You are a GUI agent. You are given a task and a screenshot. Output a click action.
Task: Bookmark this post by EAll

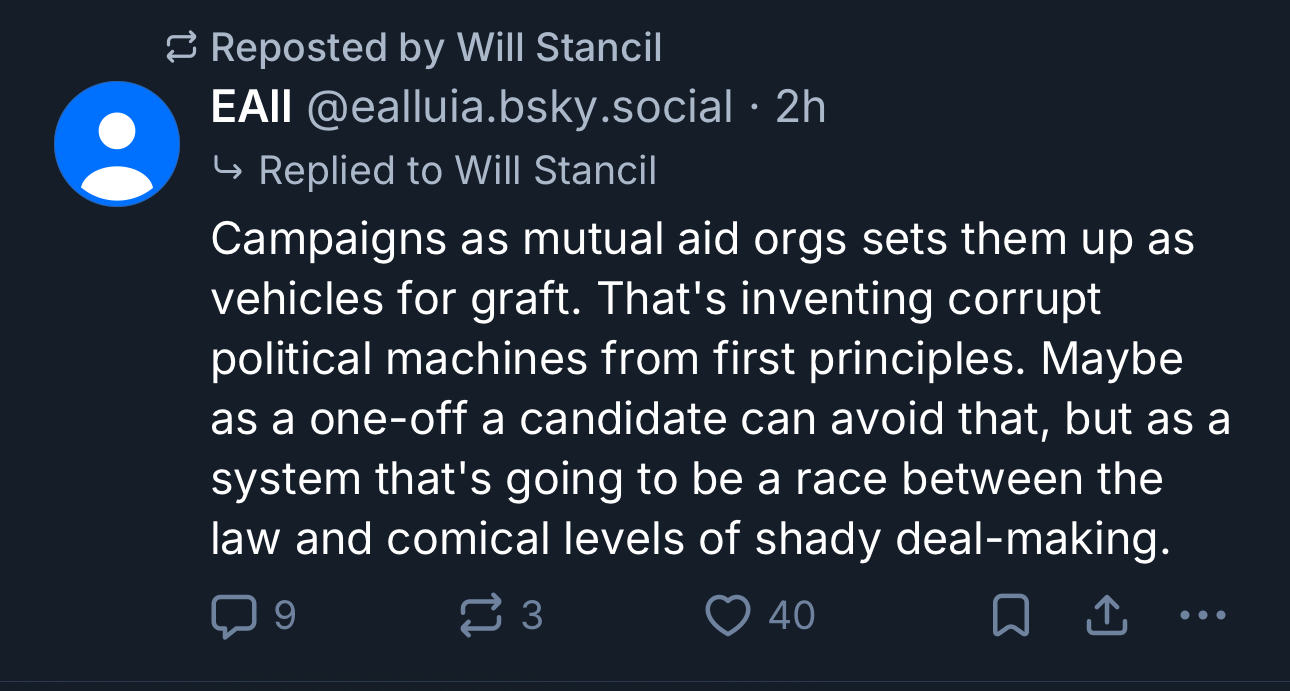(1010, 616)
